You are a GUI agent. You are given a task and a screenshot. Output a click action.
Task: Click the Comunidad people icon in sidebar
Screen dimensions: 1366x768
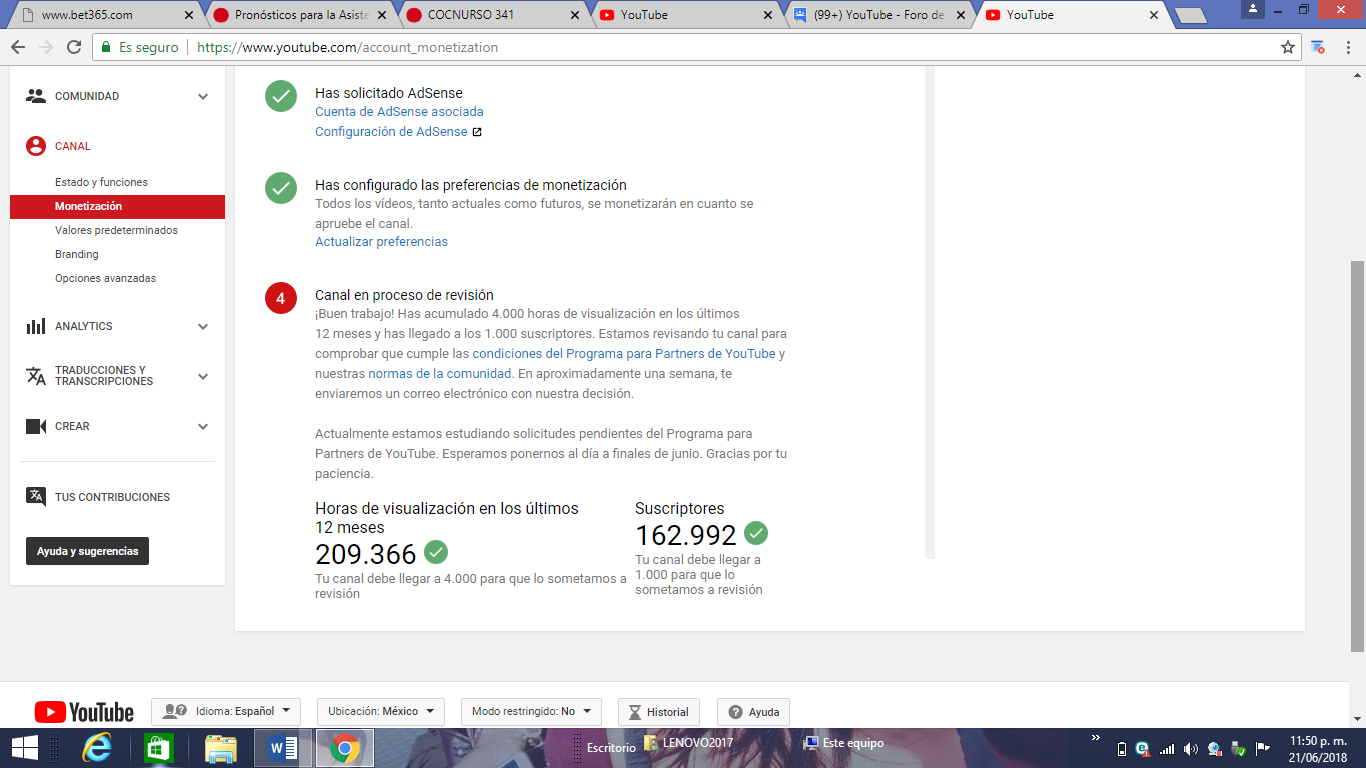[36, 96]
